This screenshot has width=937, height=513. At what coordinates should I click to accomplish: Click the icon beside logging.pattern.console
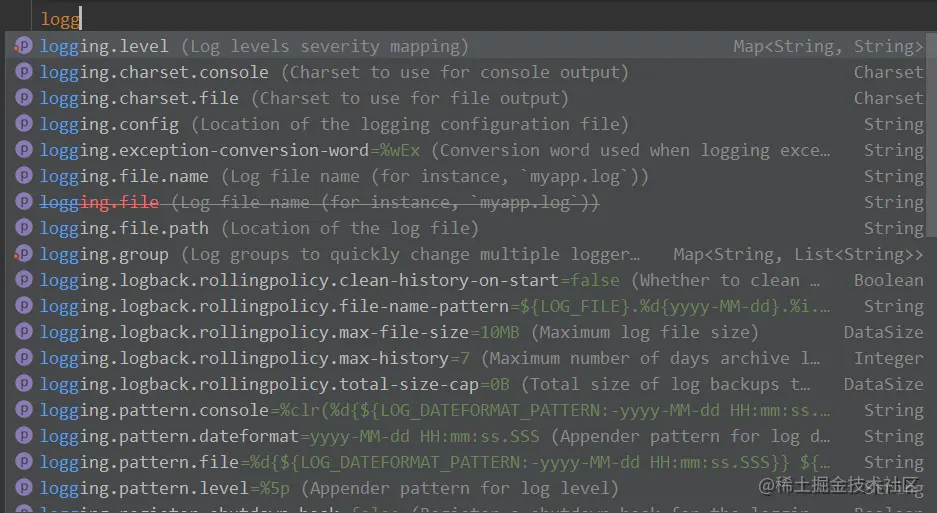click(23, 410)
